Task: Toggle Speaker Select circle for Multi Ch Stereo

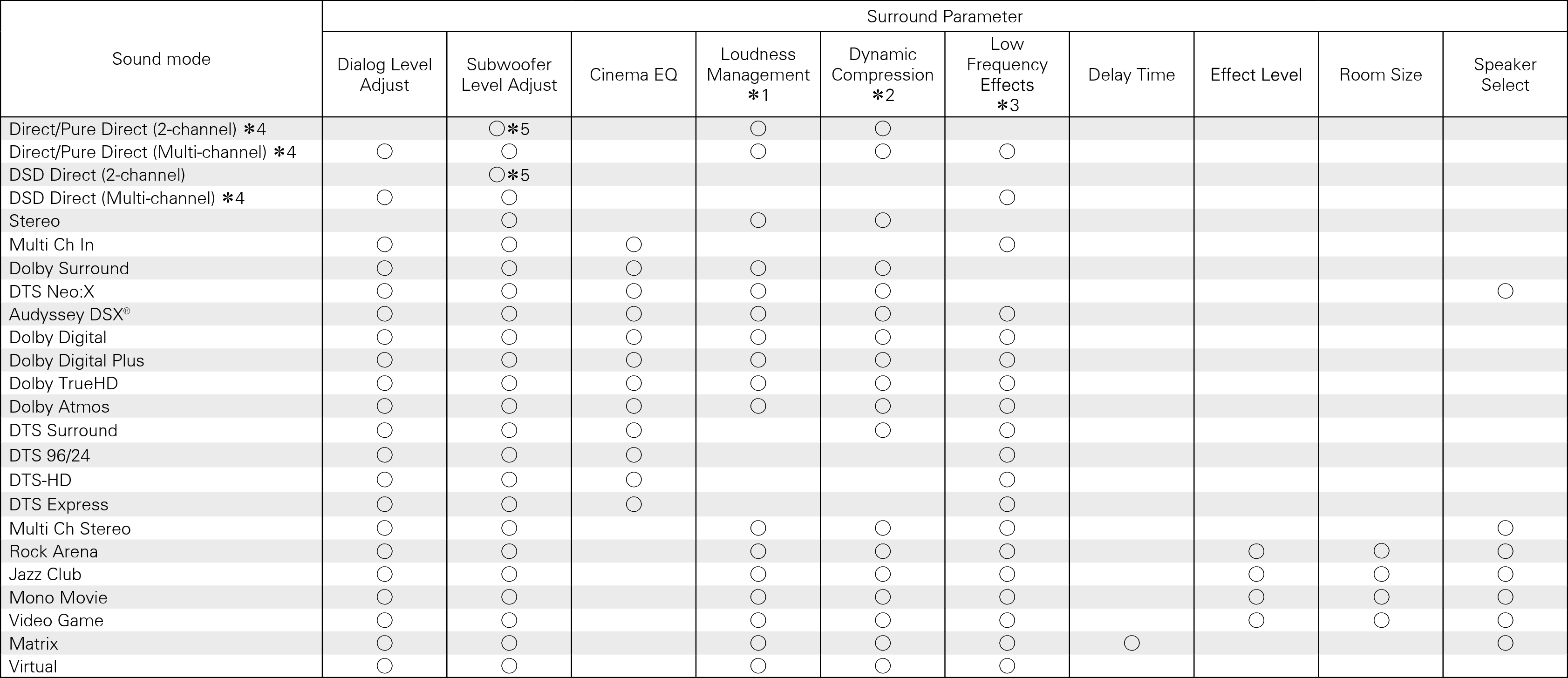Action: click(x=1505, y=528)
